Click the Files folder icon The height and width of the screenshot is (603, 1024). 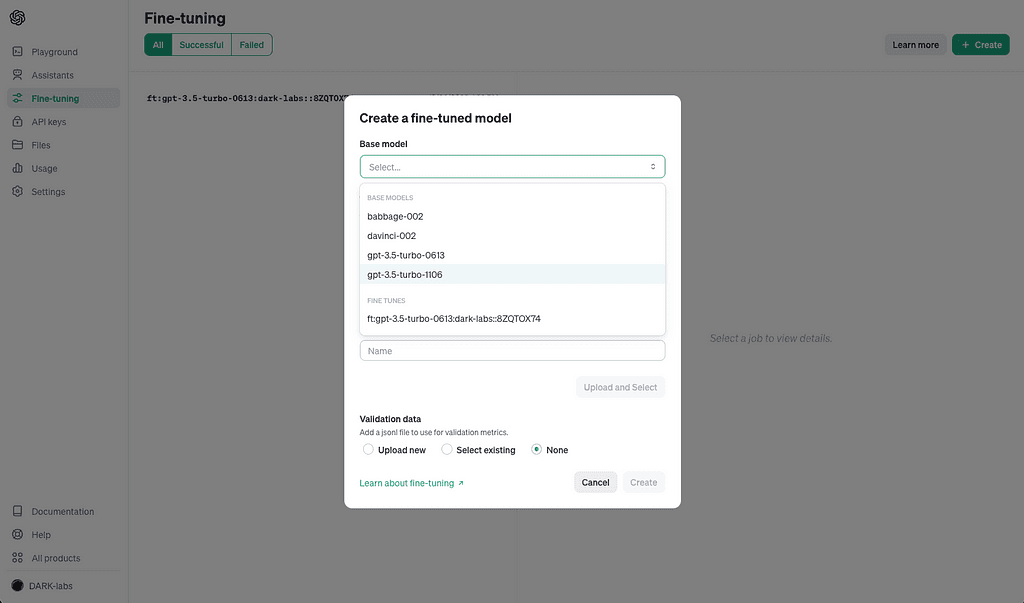[x=18, y=144]
